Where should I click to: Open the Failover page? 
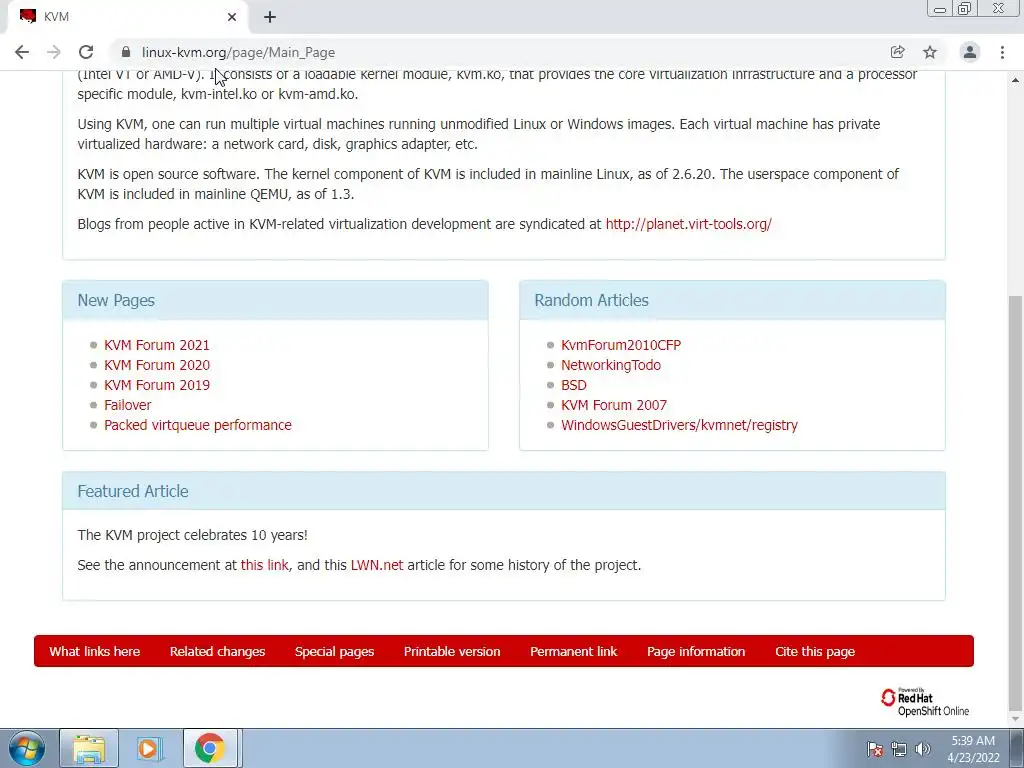coord(127,405)
